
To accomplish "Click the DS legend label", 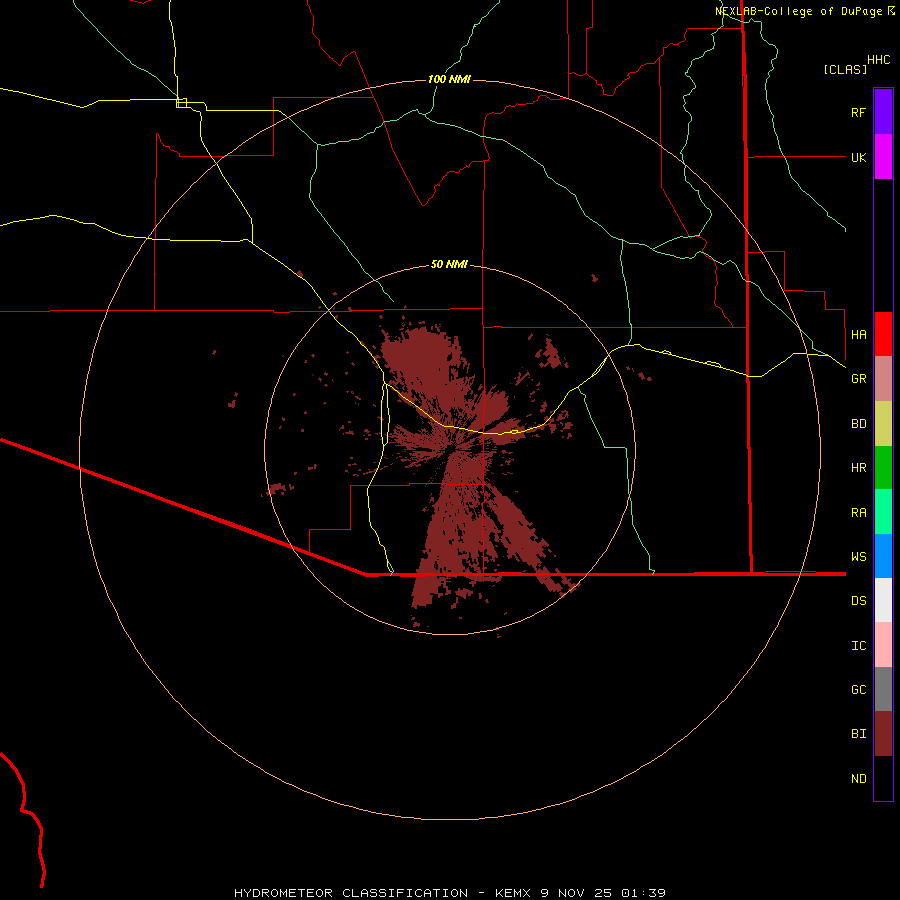I will pyautogui.click(x=858, y=600).
